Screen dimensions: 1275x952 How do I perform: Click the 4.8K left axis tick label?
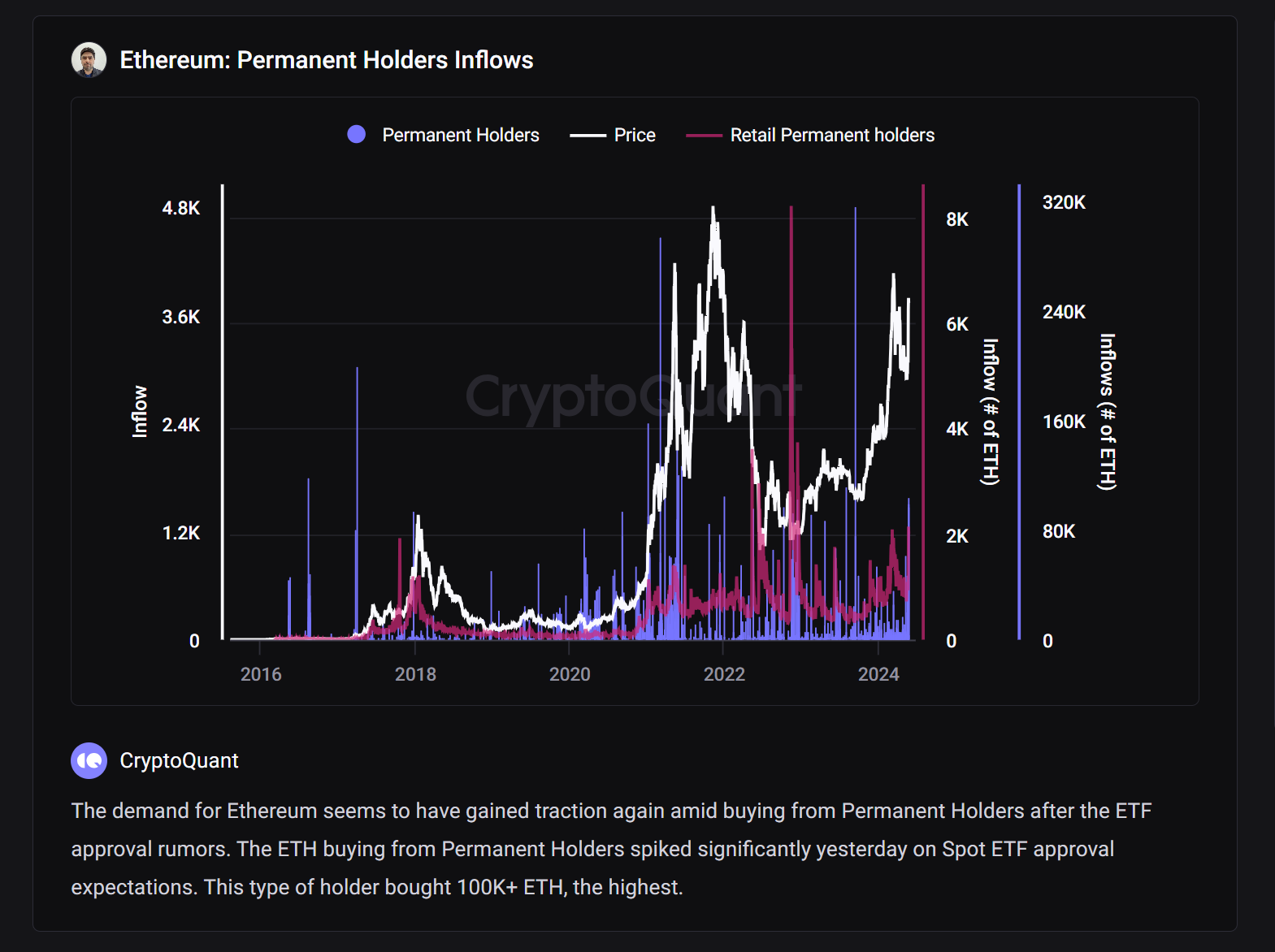[180, 209]
